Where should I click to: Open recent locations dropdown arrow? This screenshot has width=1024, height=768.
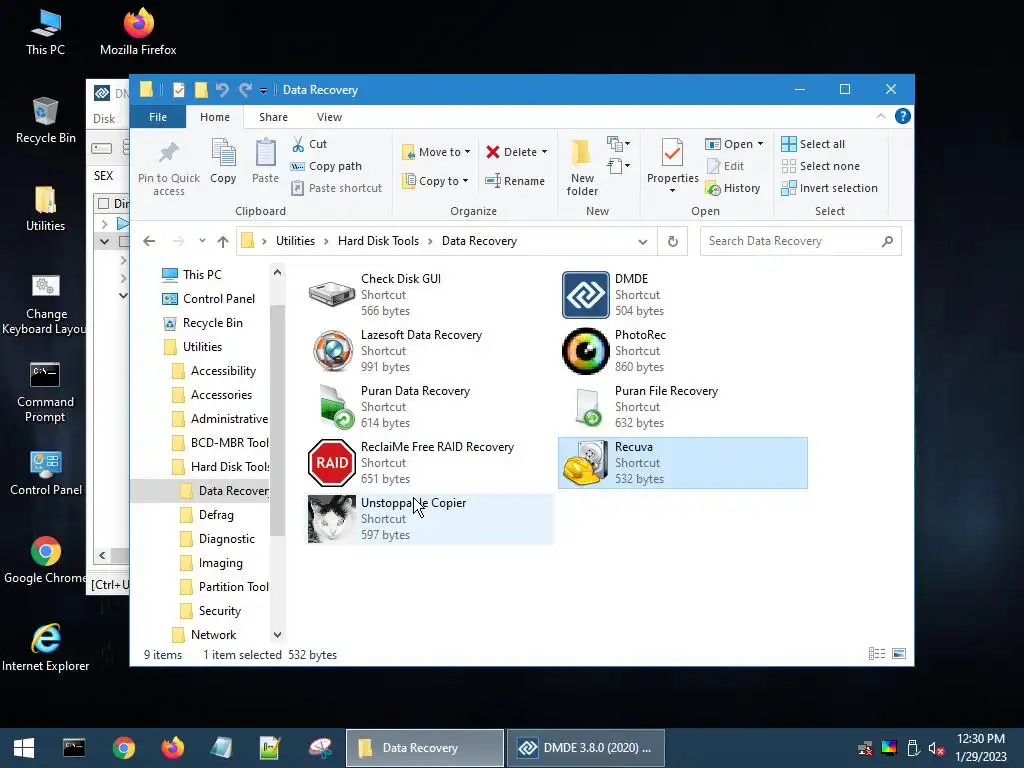click(x=202, y=241)
